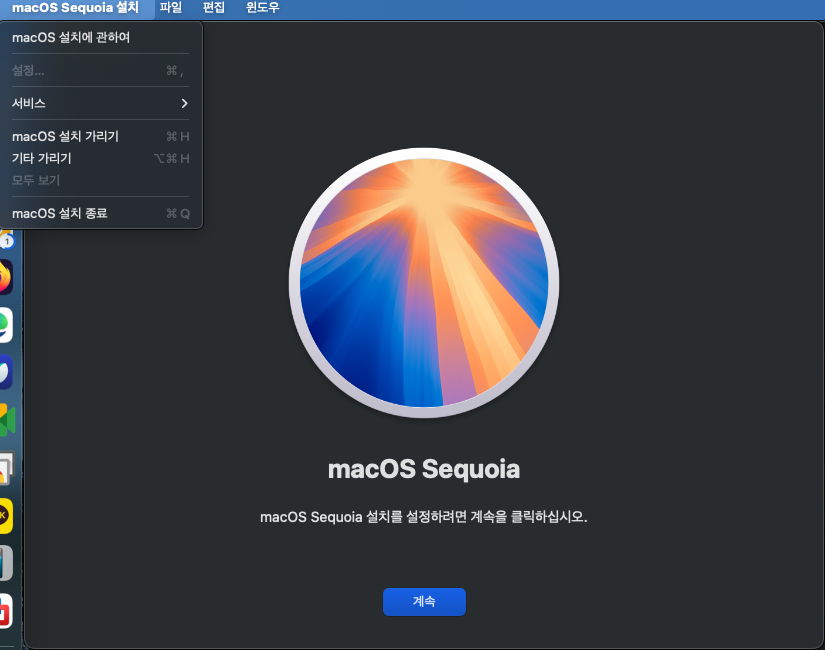
Task: Close the macOS Sequoia 설치 app menu
Action: click(75, 8)
